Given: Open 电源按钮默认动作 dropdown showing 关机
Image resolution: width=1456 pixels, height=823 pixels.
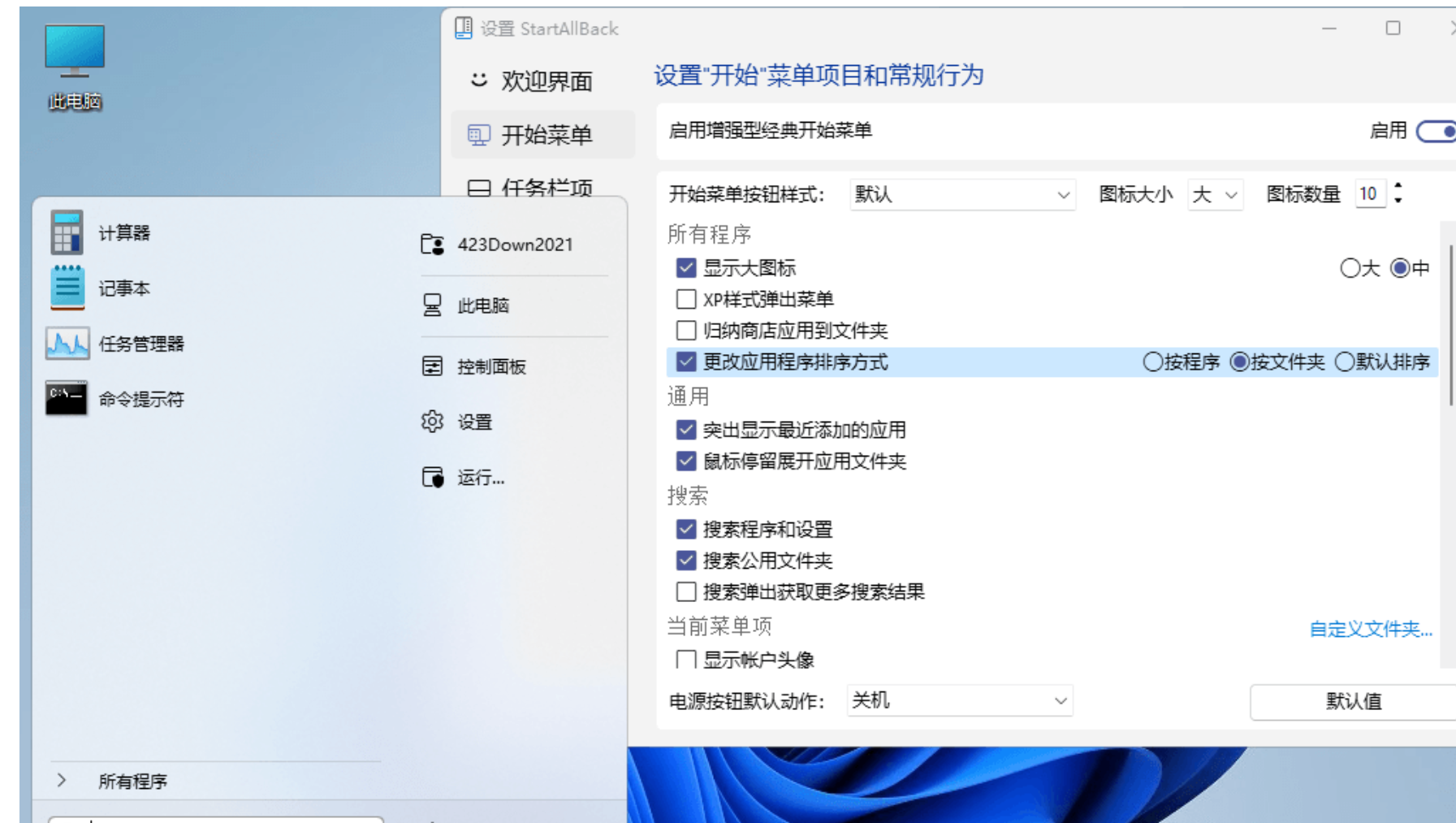Looking at the screenshot, I should pyautogui.click(x=960, y=700).
